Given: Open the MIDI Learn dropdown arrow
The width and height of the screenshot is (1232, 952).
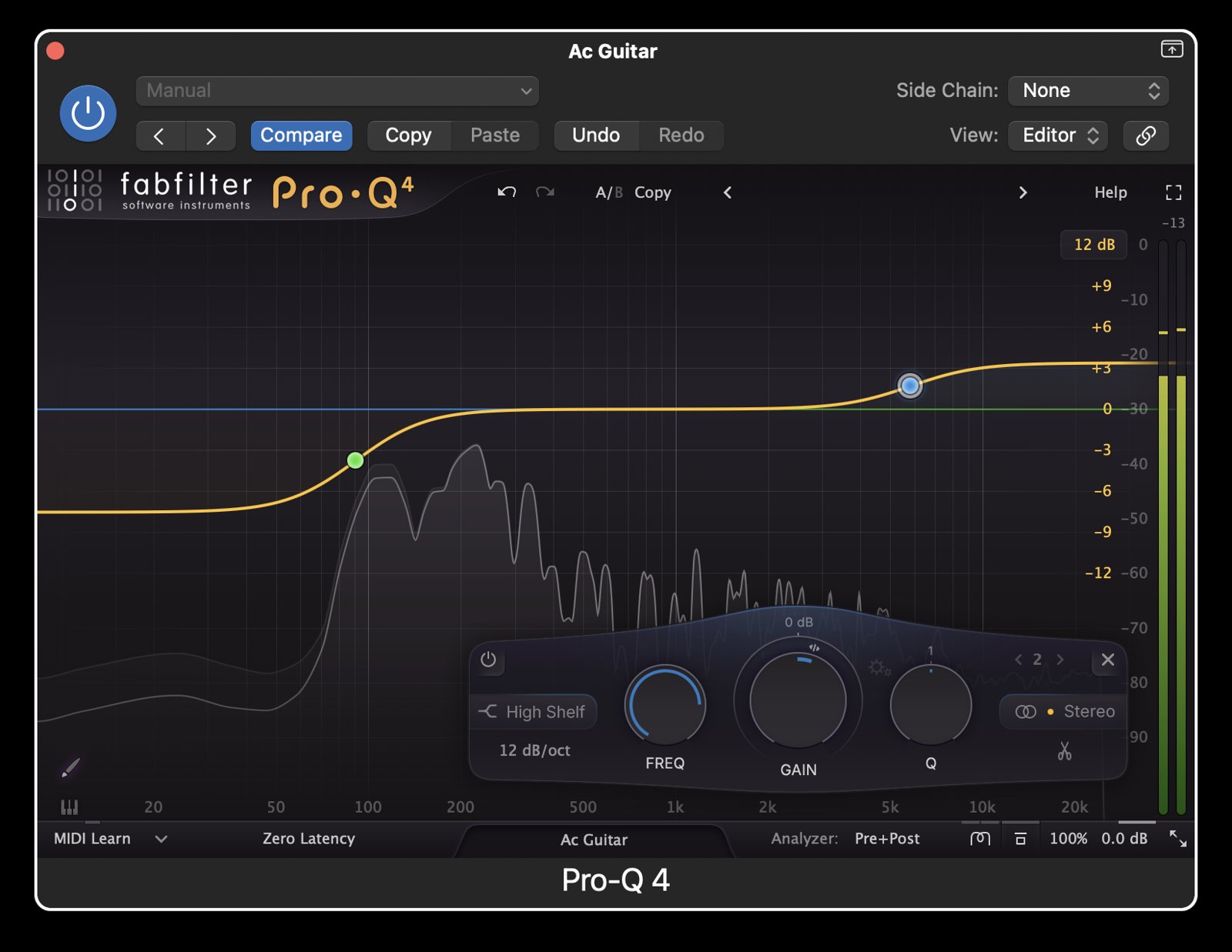Looking at the screenshot, I should [x=161, y=839].
